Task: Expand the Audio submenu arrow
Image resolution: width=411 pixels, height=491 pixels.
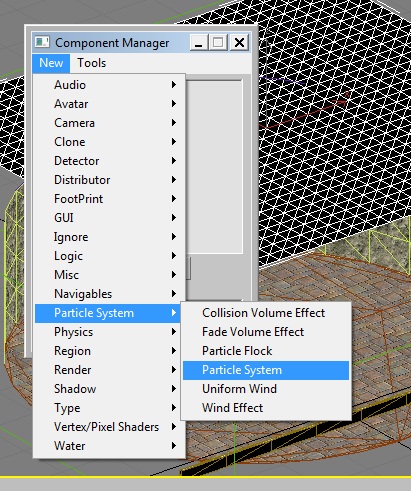Action: [174, 85]
